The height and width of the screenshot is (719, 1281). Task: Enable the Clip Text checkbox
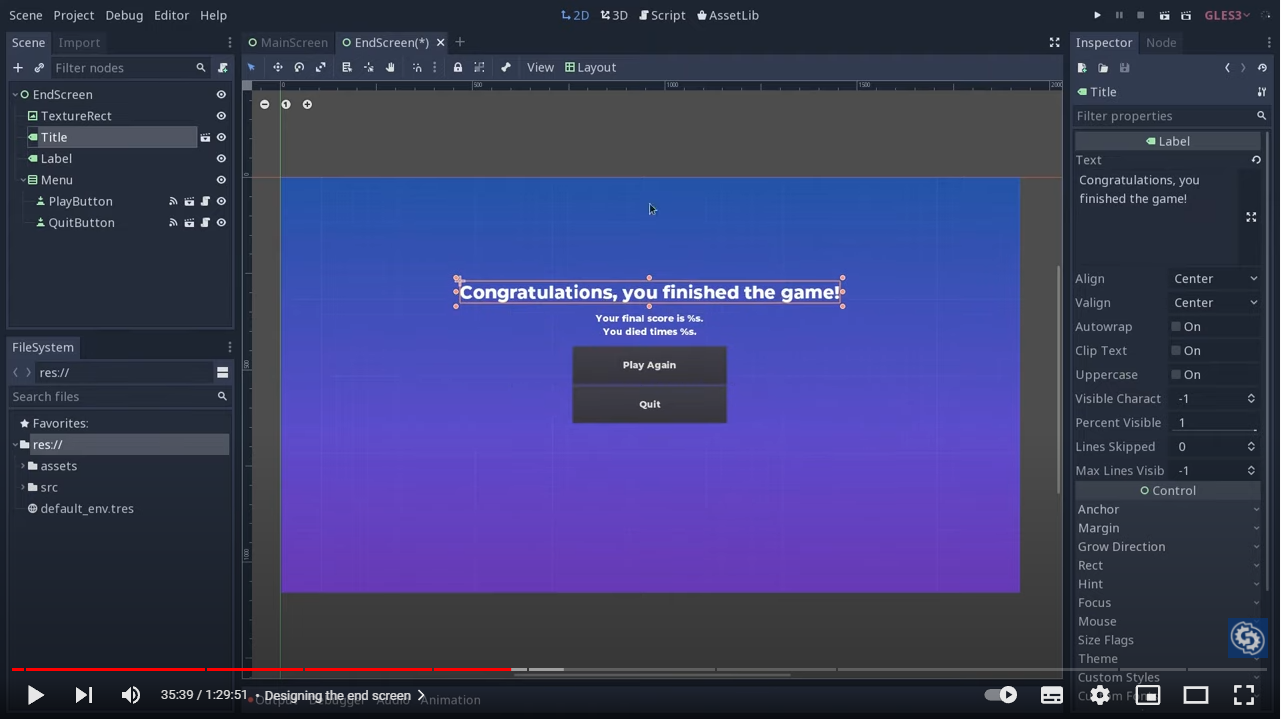[1176, 350]
